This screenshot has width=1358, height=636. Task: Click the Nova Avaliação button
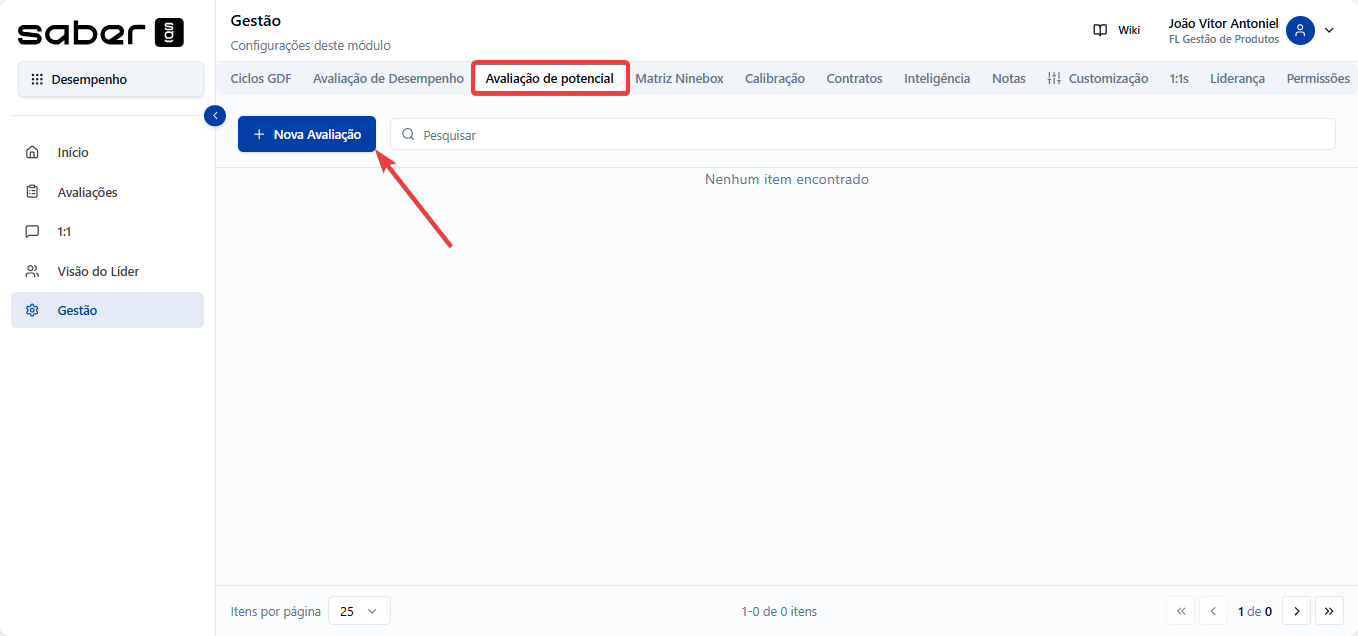click(x=307, y=134)
